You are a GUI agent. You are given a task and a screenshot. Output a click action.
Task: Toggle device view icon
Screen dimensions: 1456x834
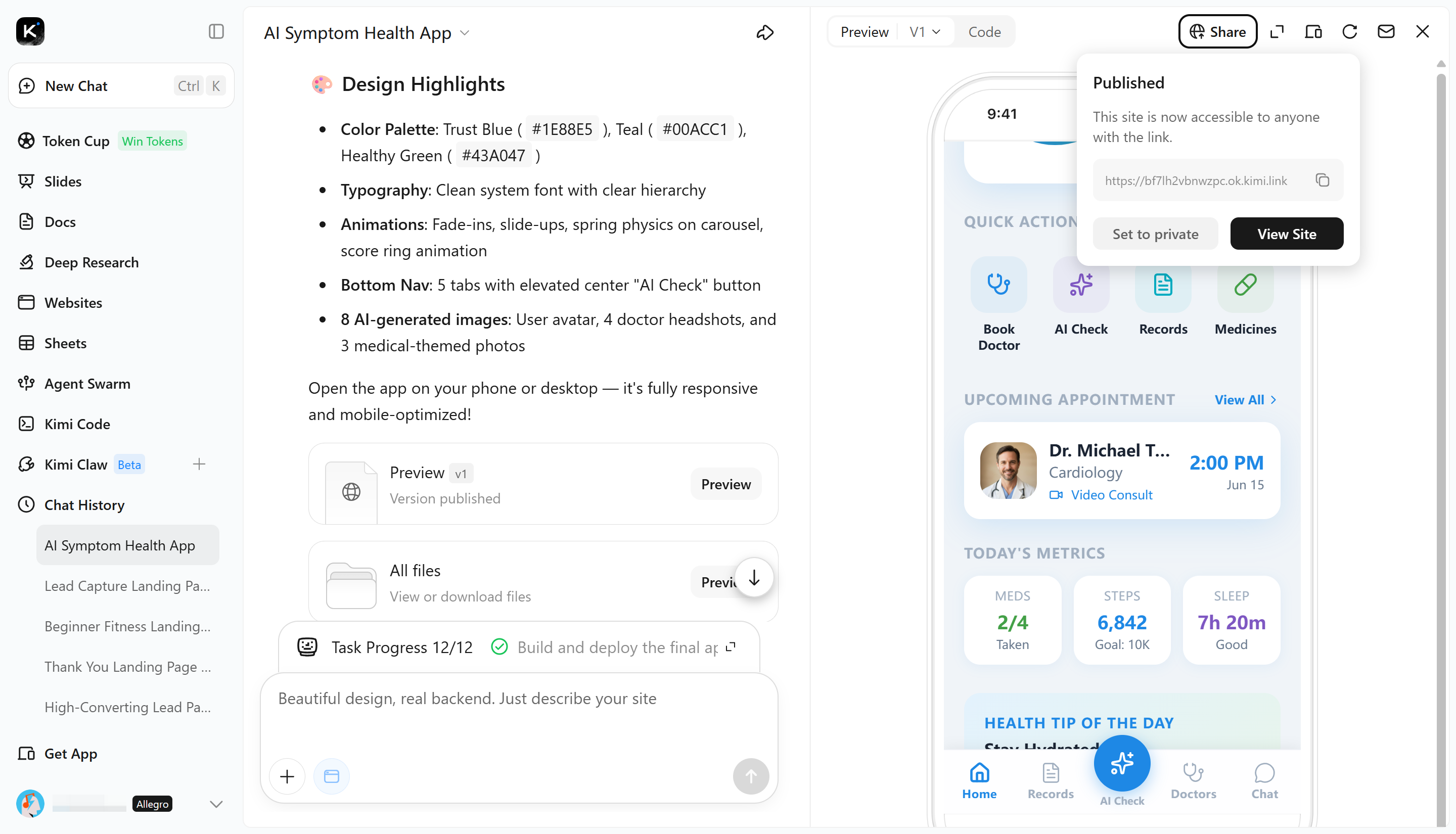pos(1313,31)
